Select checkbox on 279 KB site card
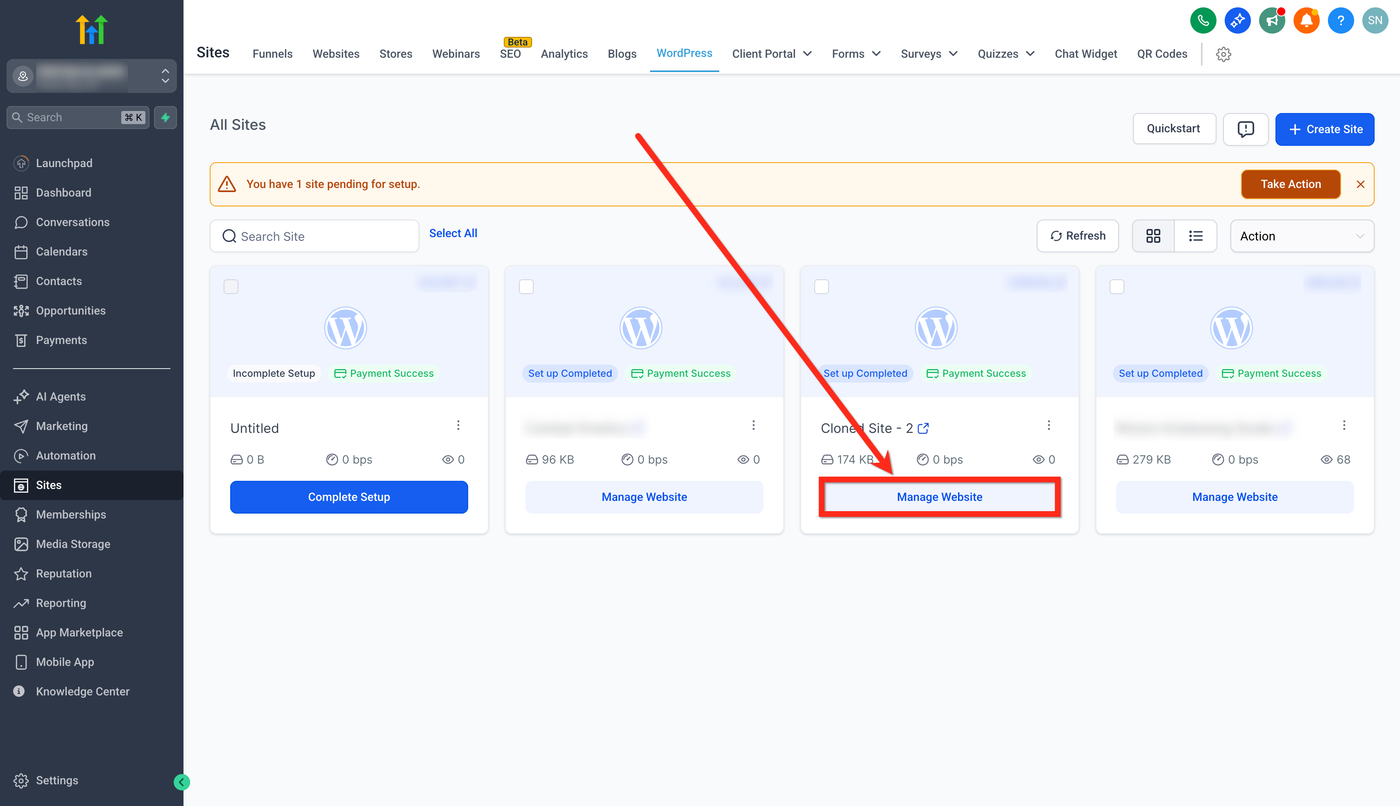The height and width of the screenshot is (806, 1400). click(1117, 287)
